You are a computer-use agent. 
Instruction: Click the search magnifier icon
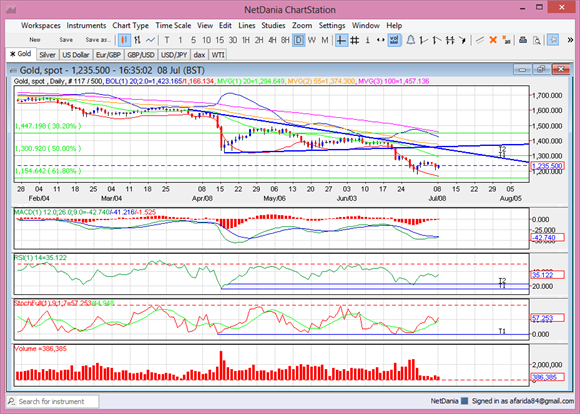[11, 401]
